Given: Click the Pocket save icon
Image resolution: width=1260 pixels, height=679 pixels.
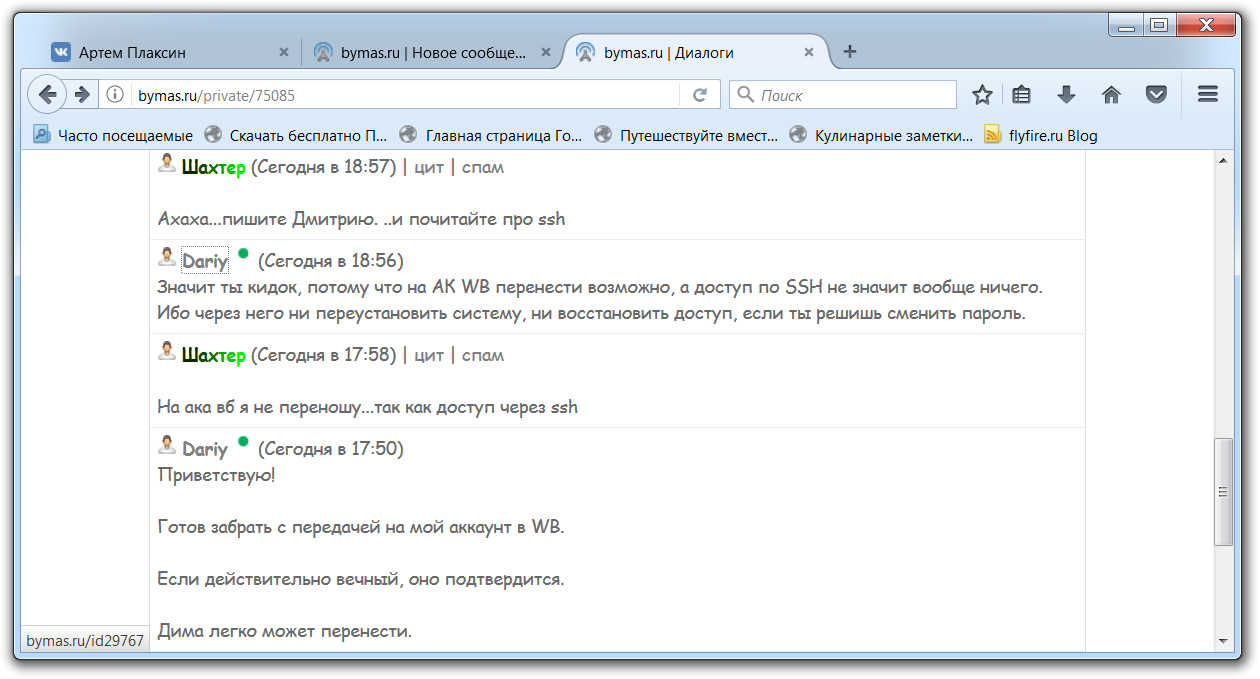Looking at the screenshot, I should coord(1156,95).
